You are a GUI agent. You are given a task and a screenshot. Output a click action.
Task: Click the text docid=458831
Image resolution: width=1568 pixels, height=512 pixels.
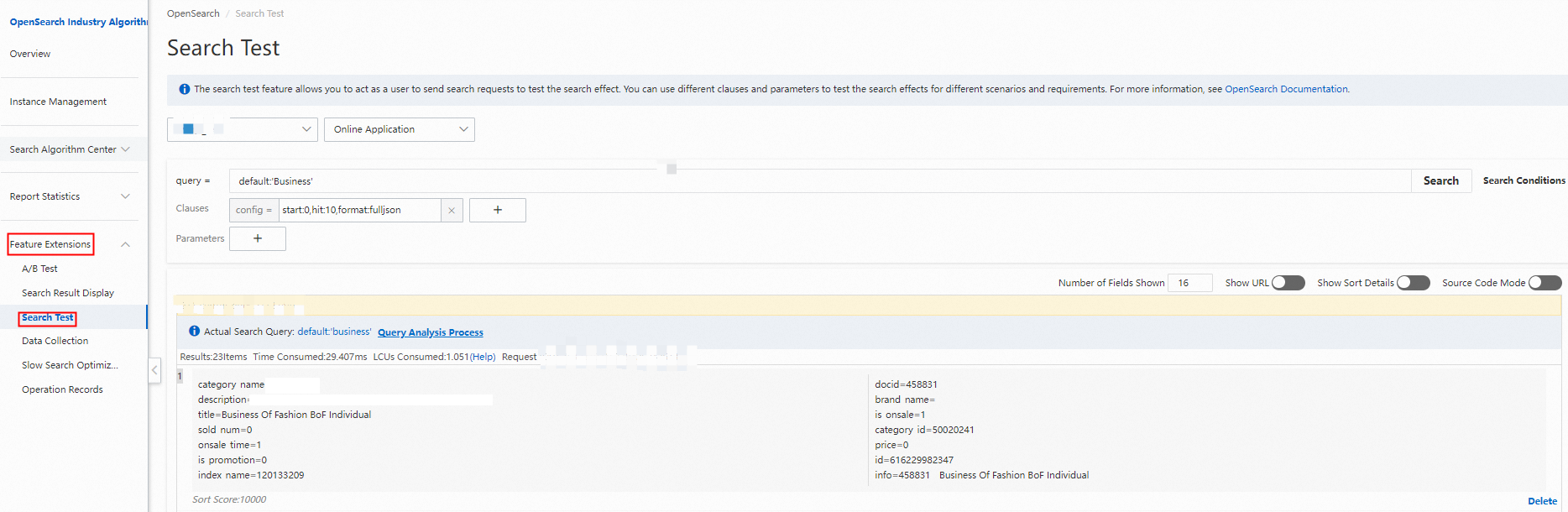906,384
